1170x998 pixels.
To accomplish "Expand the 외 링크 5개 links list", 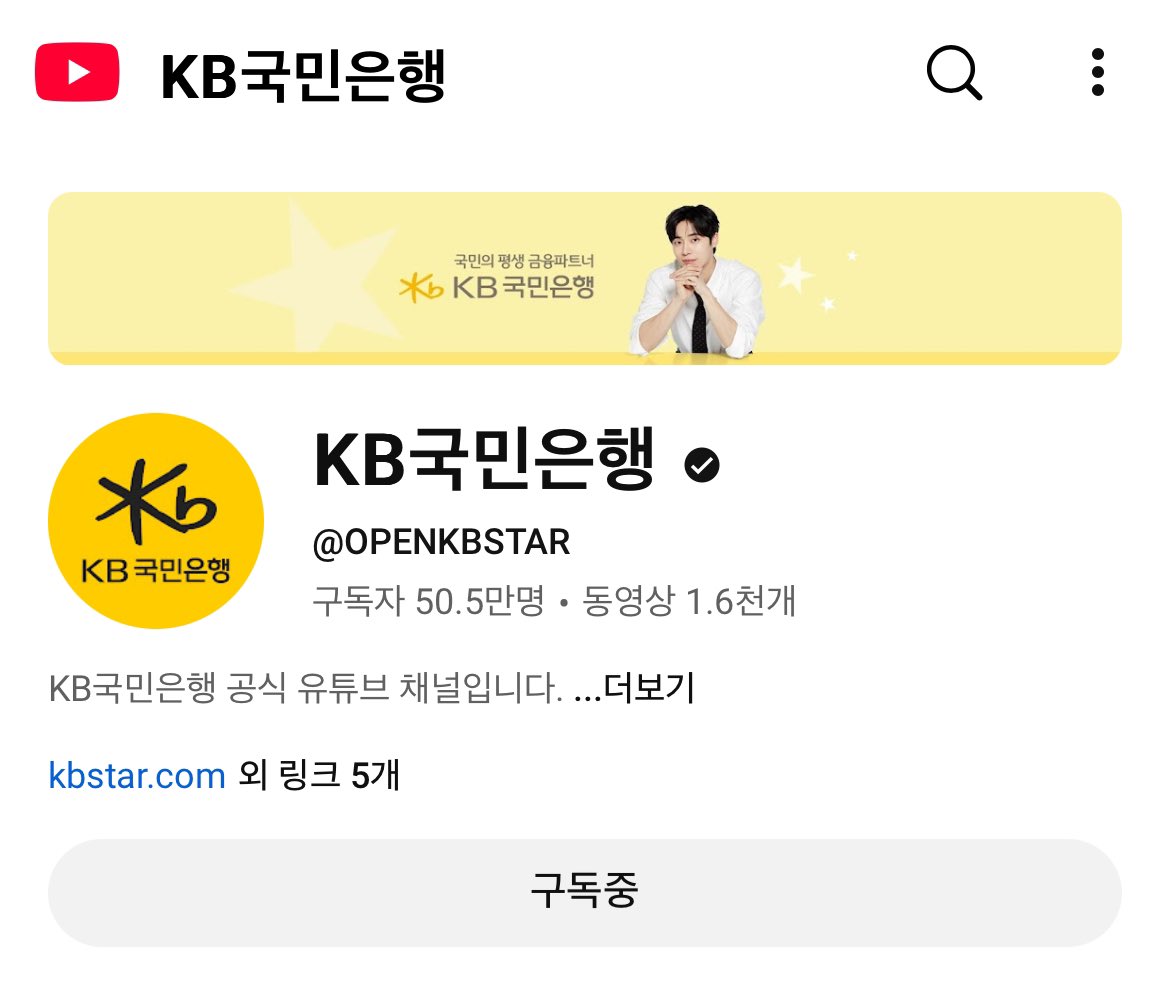I will tap(319, 775).
